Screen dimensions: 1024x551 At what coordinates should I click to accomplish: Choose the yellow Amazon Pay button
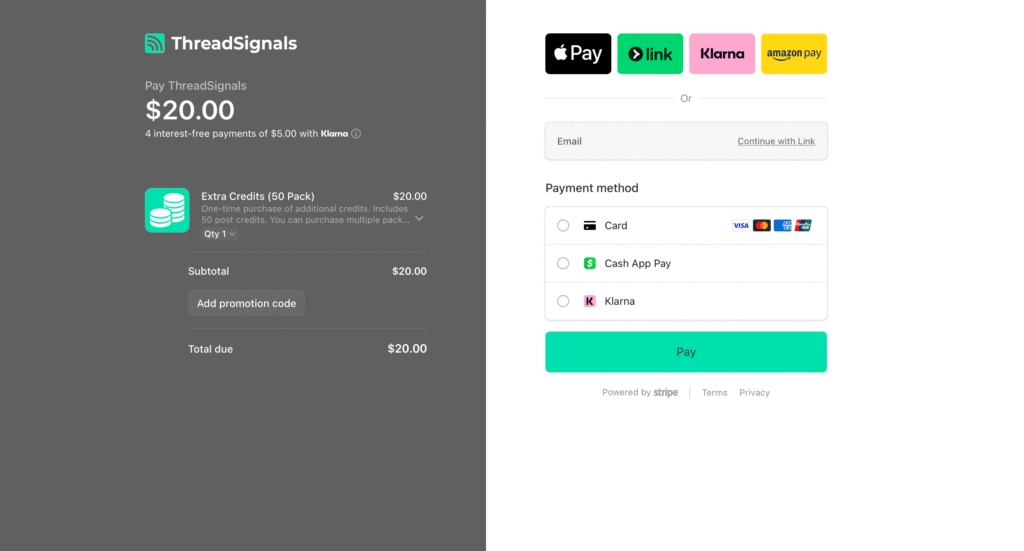pos(794,54)
